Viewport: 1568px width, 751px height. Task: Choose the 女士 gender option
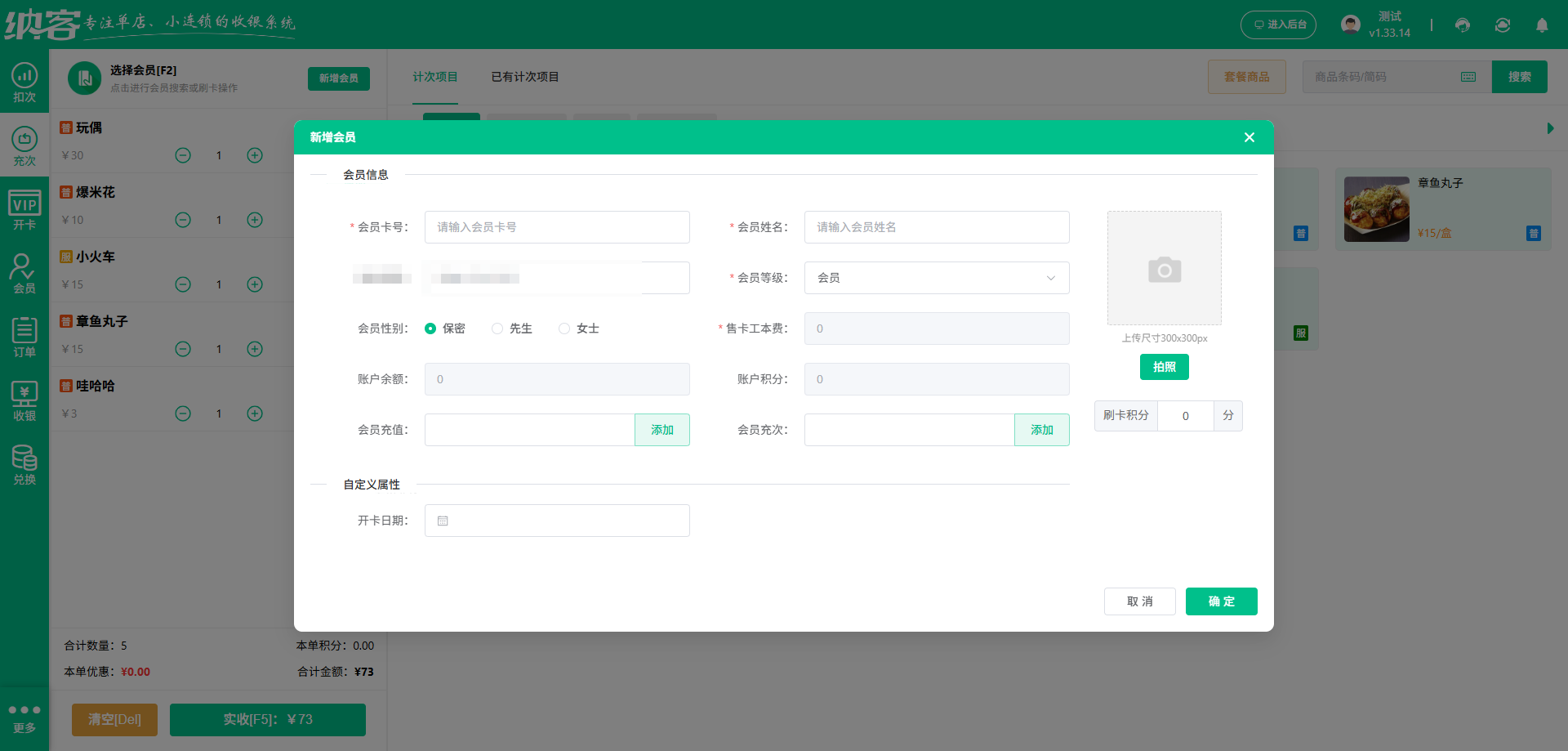(563, 328)
